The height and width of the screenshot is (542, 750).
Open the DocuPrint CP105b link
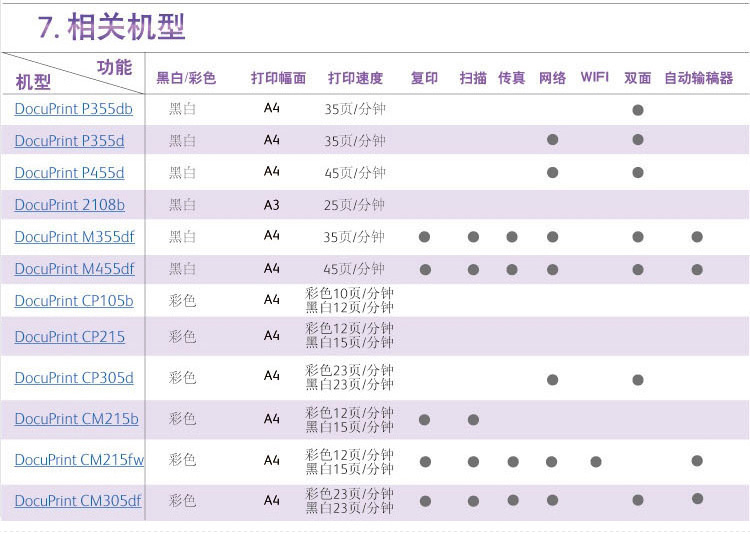(74, 301)
